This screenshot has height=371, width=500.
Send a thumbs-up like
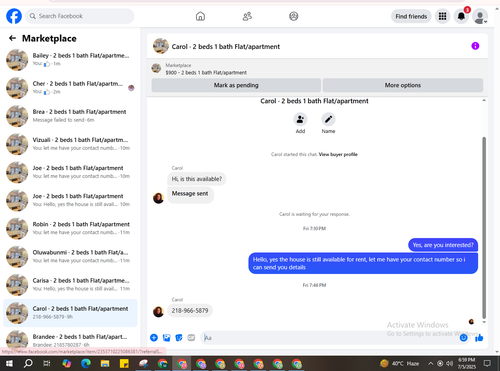(x=479, y=338)
